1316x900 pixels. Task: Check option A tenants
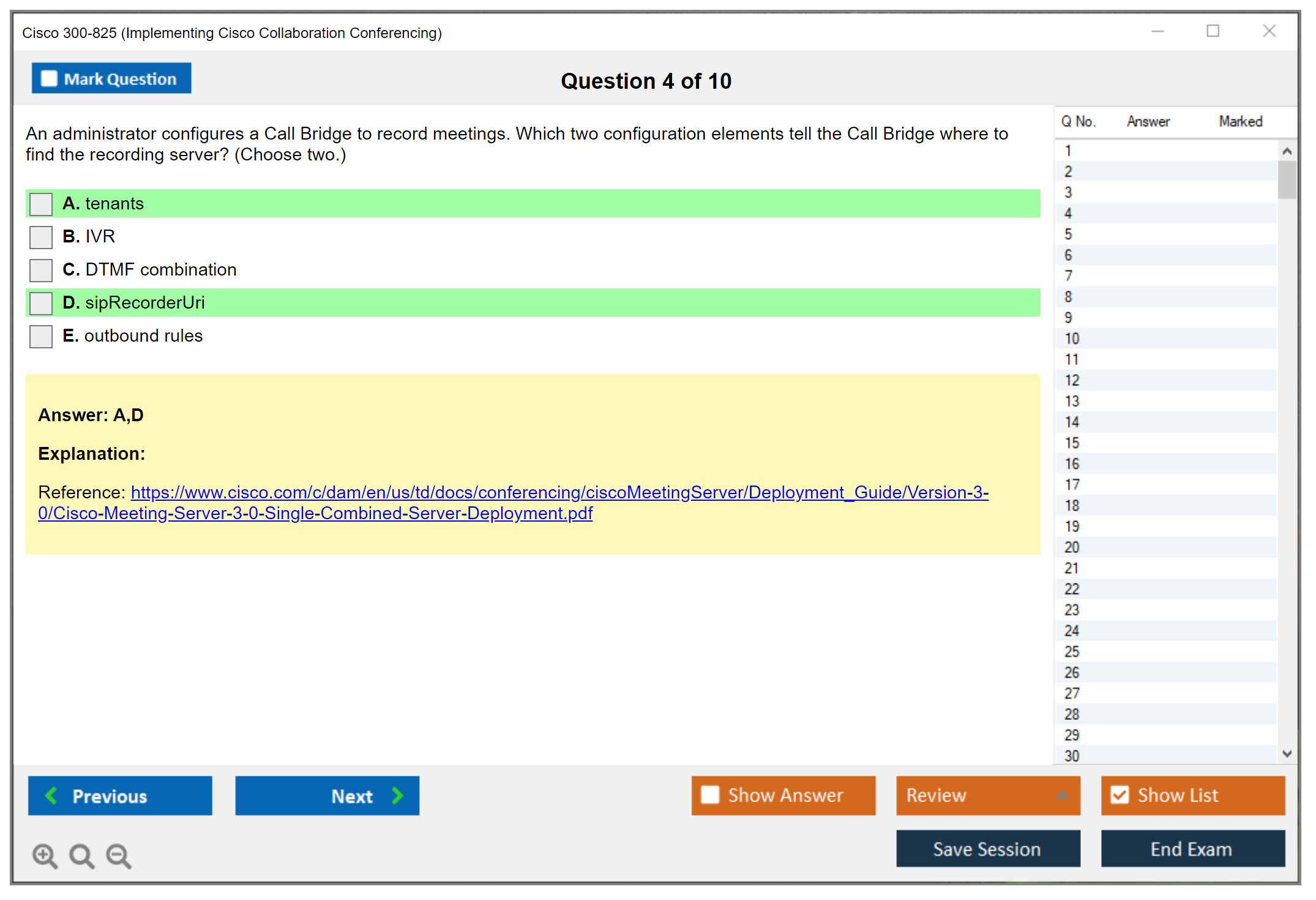(41, 204)
